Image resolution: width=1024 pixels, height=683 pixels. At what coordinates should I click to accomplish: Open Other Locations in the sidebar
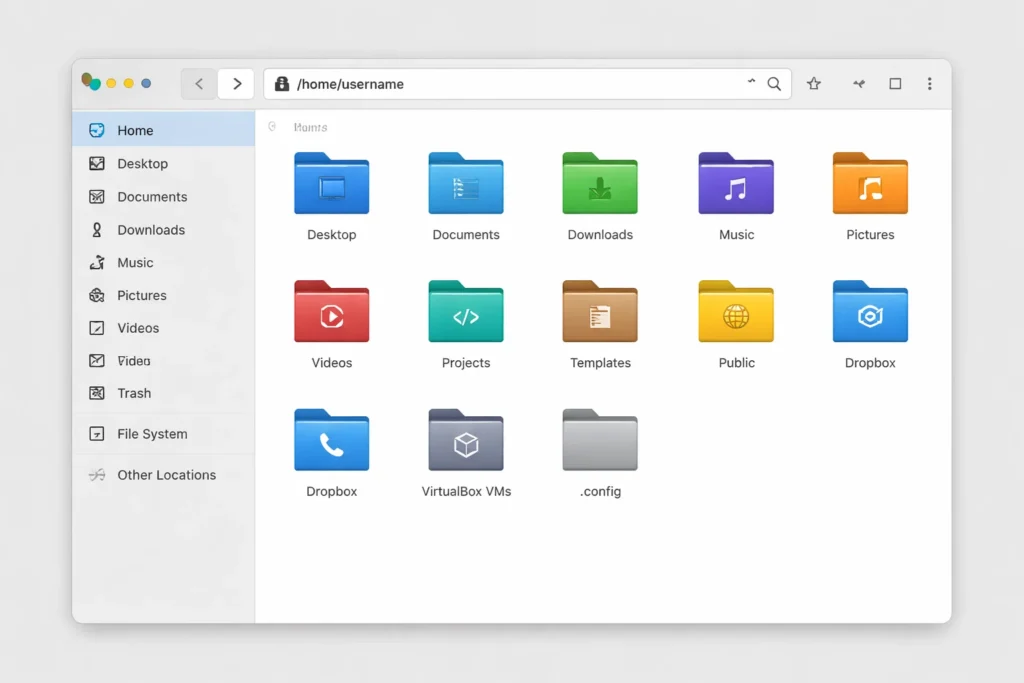pos(166,475)
